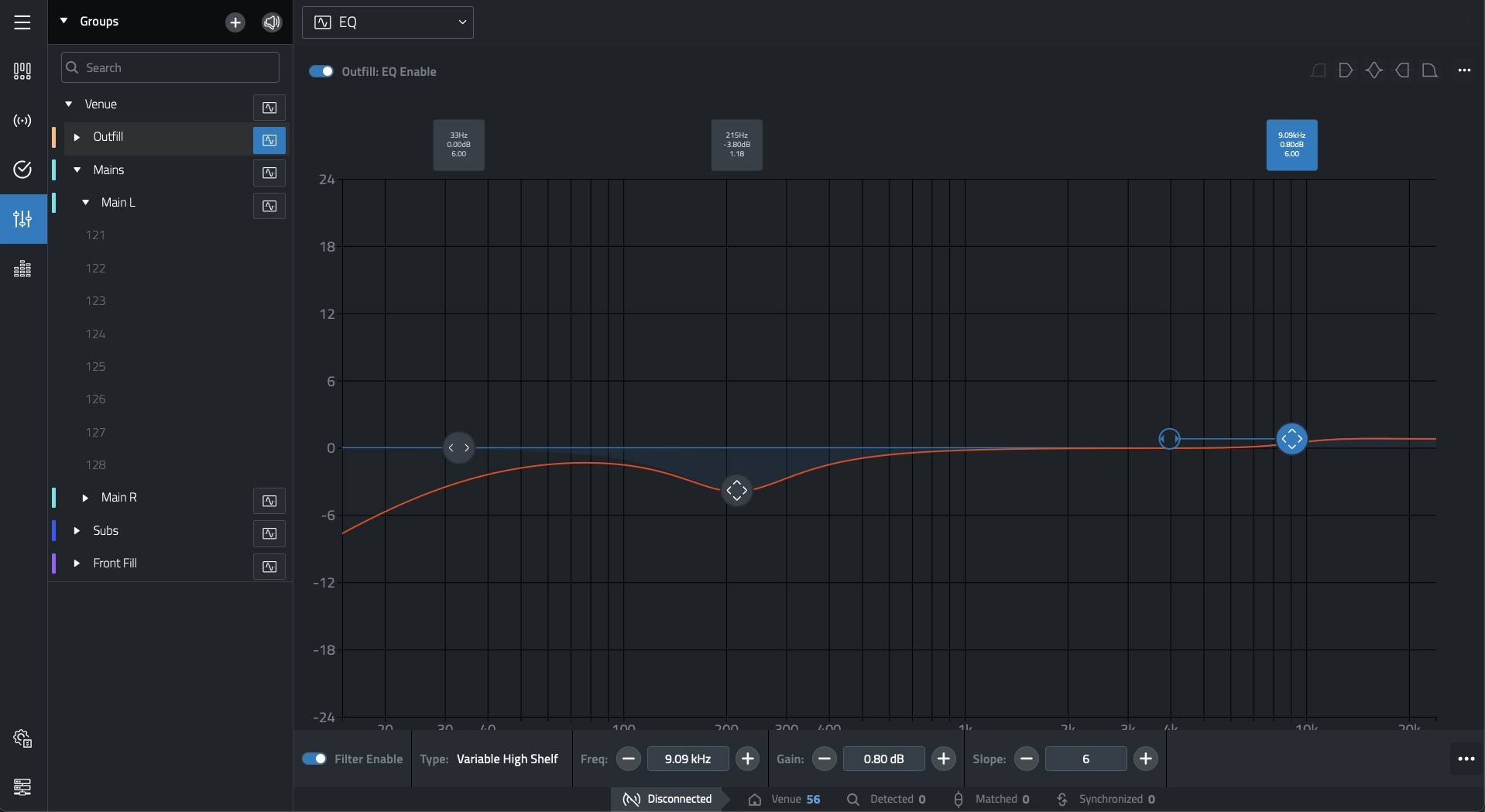Click the Search groups input field
Image resolution: width=1485 pixels, height=812 pixels.
(x=170, y=67)
